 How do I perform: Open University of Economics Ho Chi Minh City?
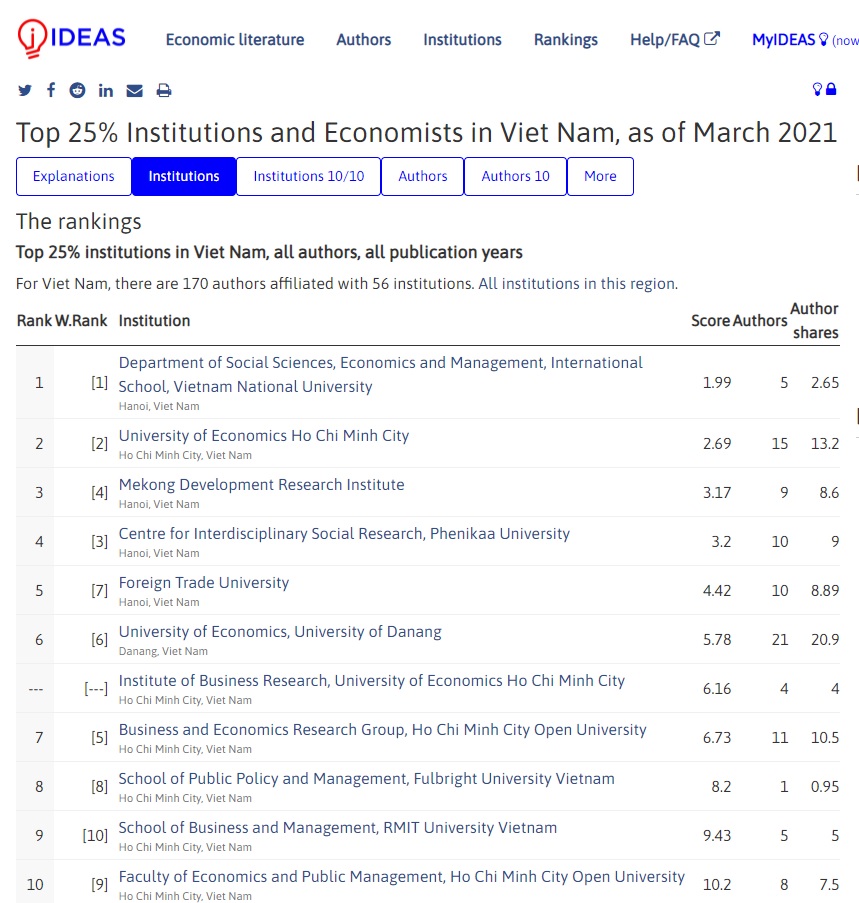click(264, 436)
